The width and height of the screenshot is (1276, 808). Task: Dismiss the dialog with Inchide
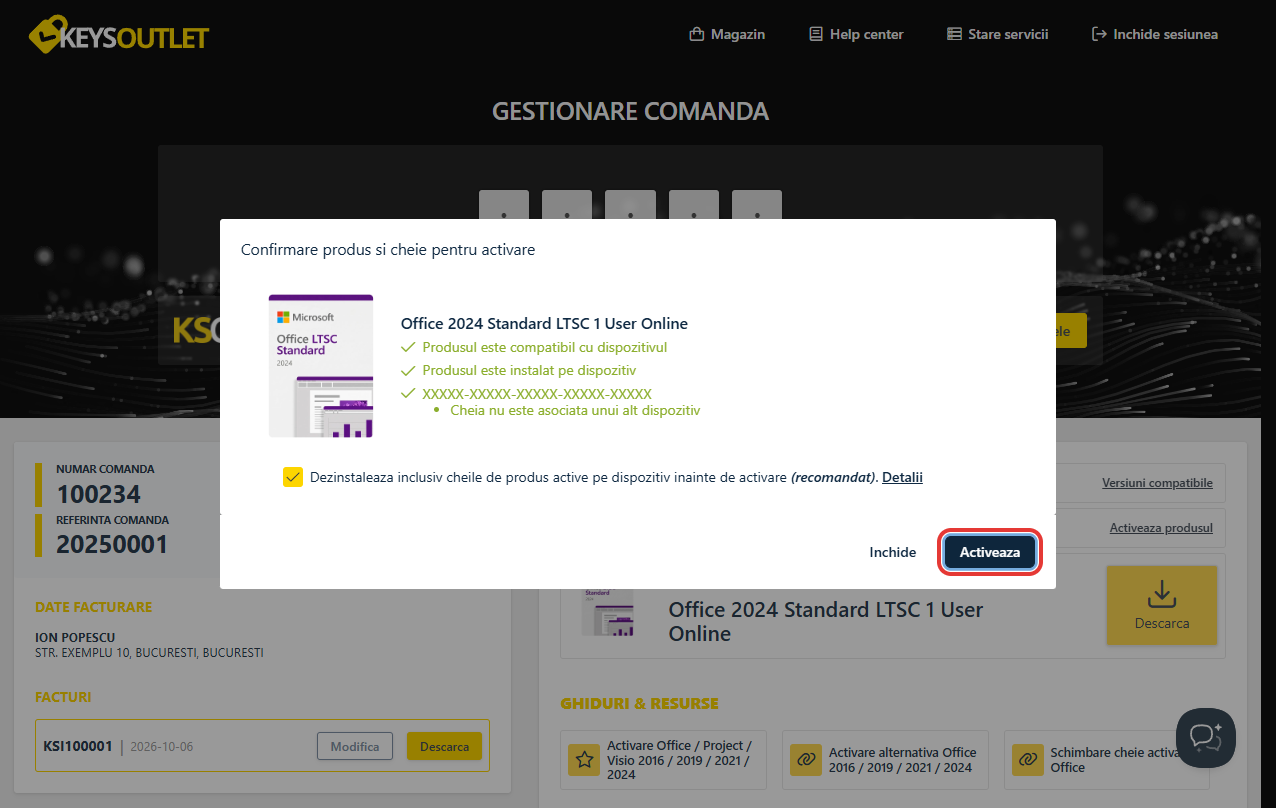pos(893,552)
